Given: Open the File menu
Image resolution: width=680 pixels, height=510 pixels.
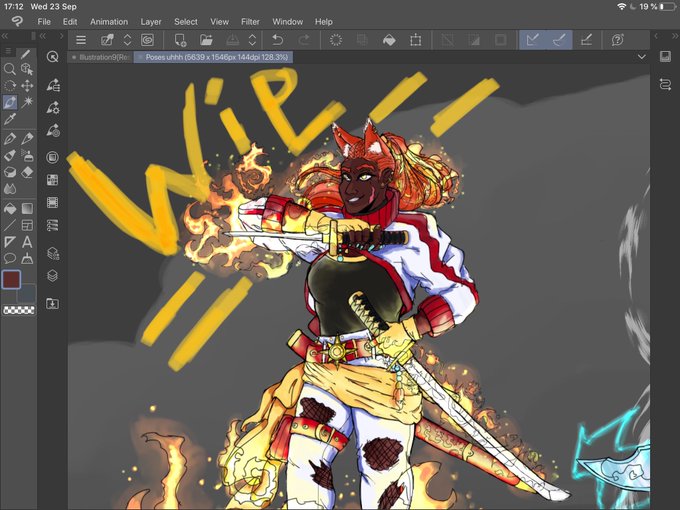Looking at the screenshot, I should (44, 22).
